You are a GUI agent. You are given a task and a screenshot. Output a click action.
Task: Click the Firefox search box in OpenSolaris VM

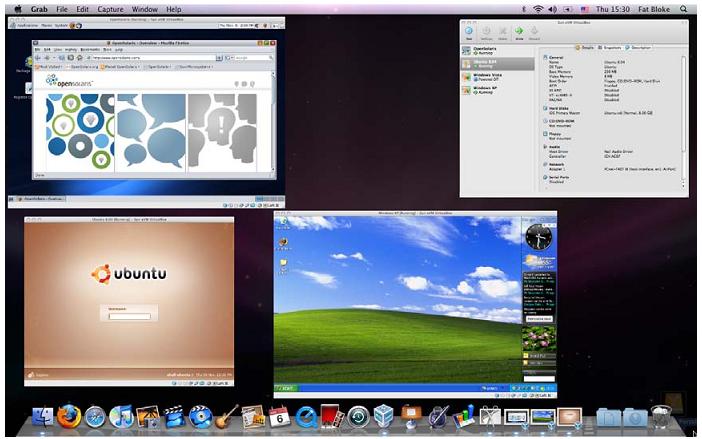tap(253, 58)
